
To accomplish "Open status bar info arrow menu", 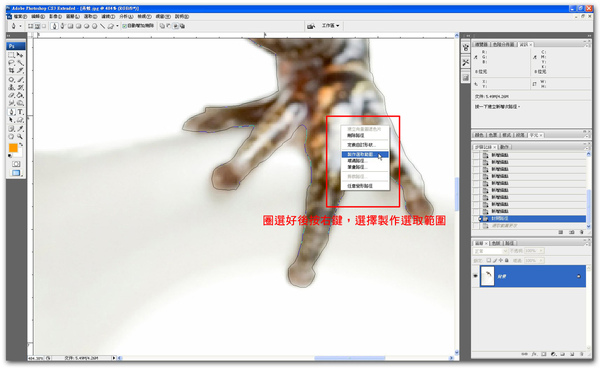I will click(x=114, y=358).
